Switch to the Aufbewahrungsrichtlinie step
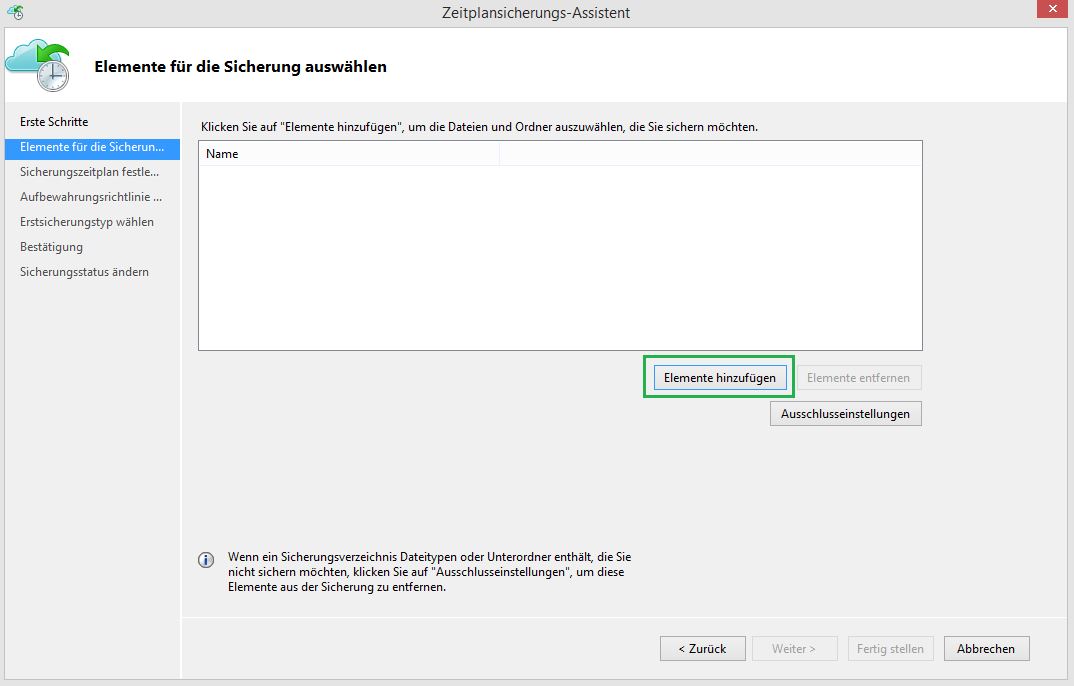This screenshot has width=1074, height=686. click(90, 197)
